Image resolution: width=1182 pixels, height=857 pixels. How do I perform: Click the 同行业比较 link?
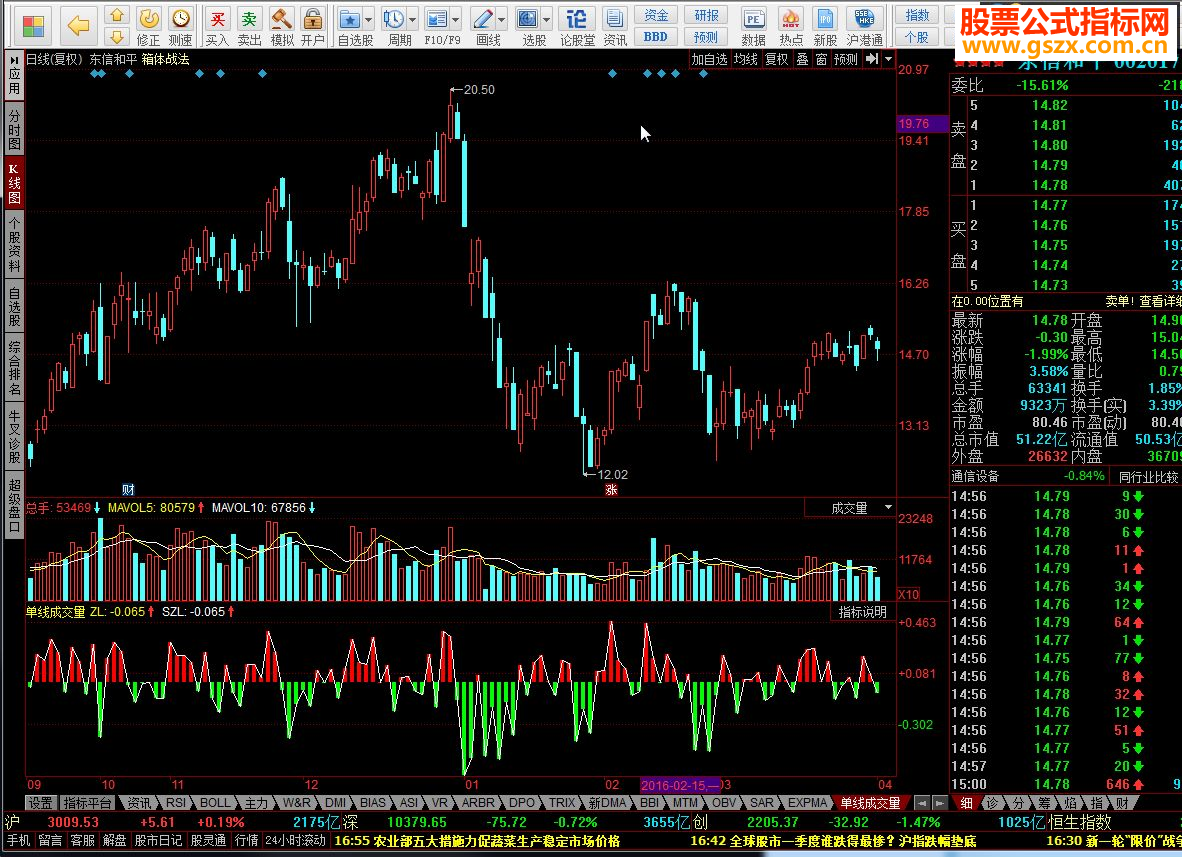tap(1148, 476)
